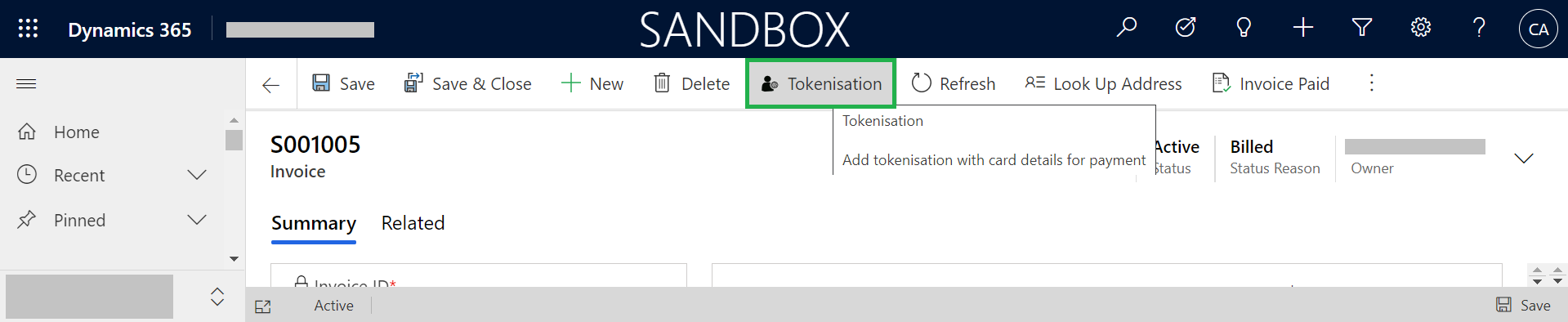Open the more commands overflow menu

click(x=1372, y=83)
